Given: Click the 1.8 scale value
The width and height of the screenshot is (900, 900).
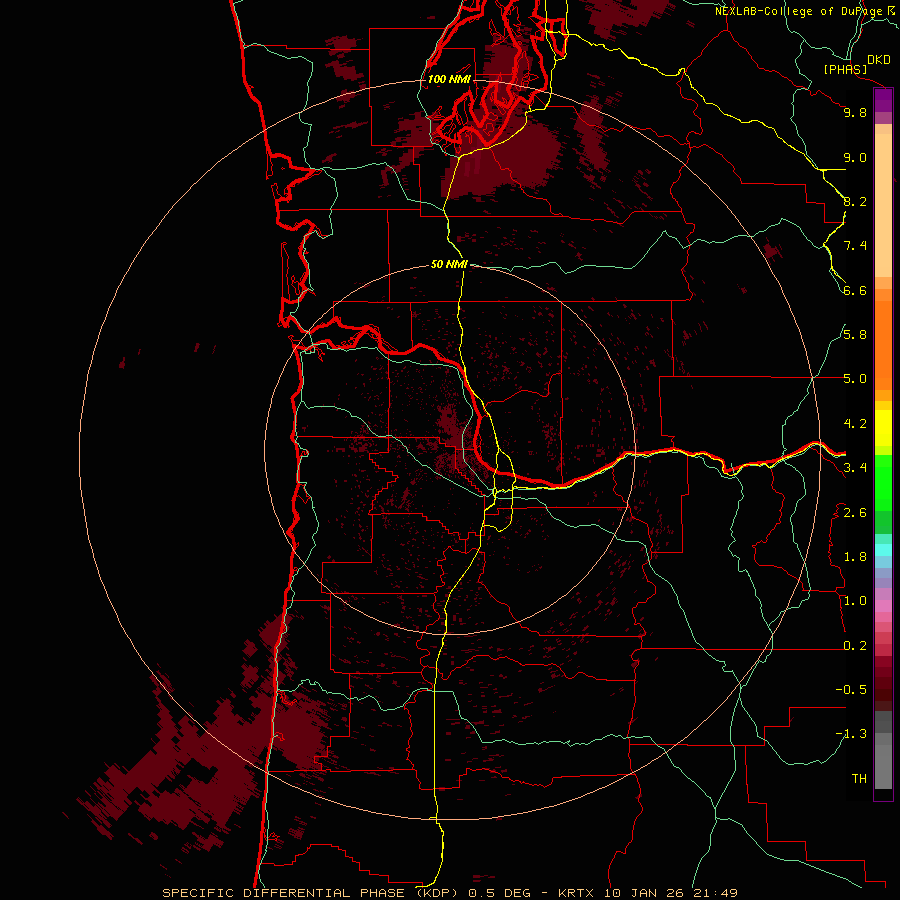Looking at the screenshot, I should pos(855,557).
